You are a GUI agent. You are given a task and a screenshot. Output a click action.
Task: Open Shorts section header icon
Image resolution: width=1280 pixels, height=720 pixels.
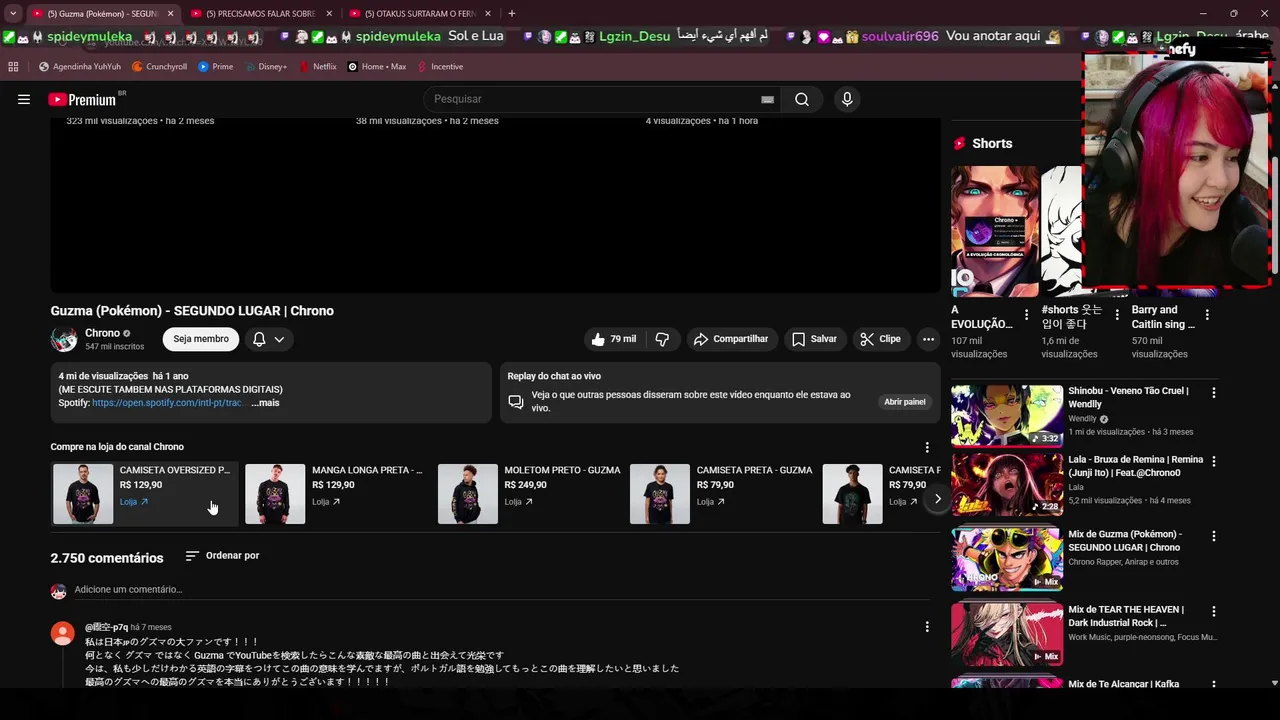pos(960,143)
